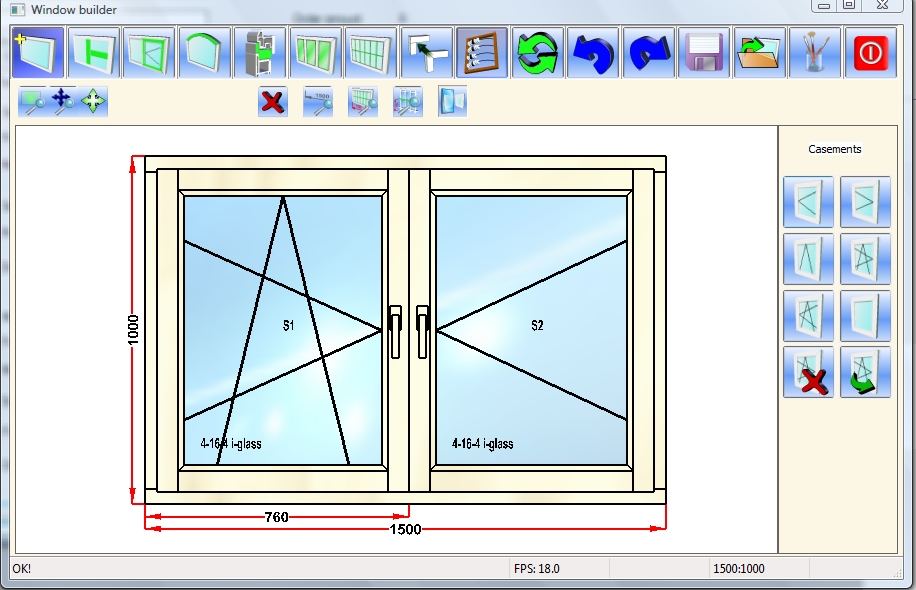Select the green H-shaped mullion tool
916x590 pixels.
click(93, 53)
